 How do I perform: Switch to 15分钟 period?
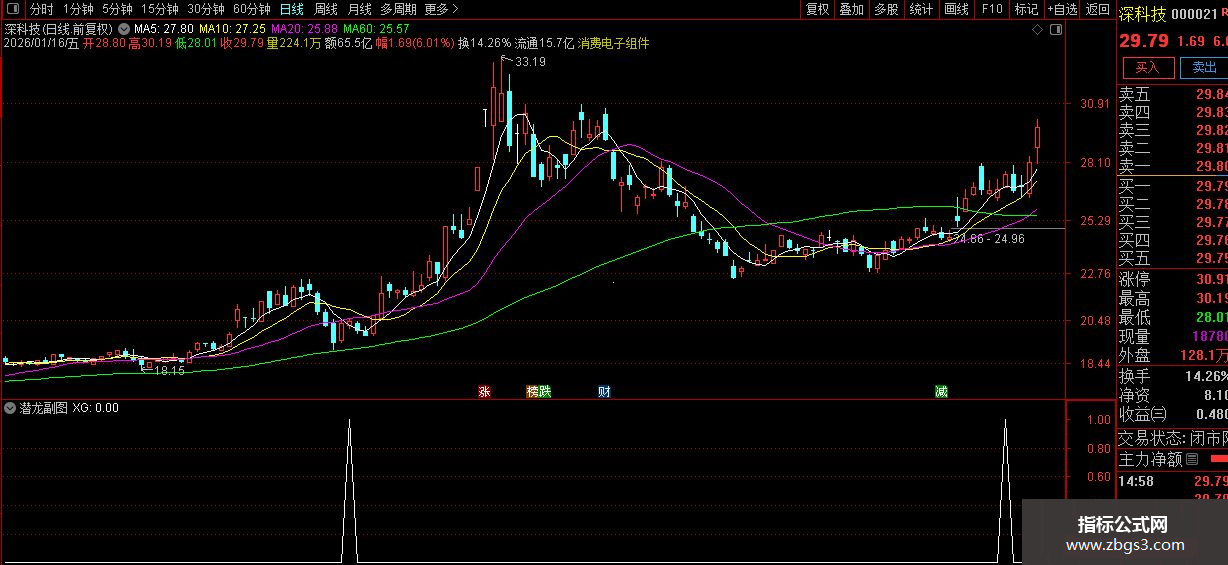160,9
